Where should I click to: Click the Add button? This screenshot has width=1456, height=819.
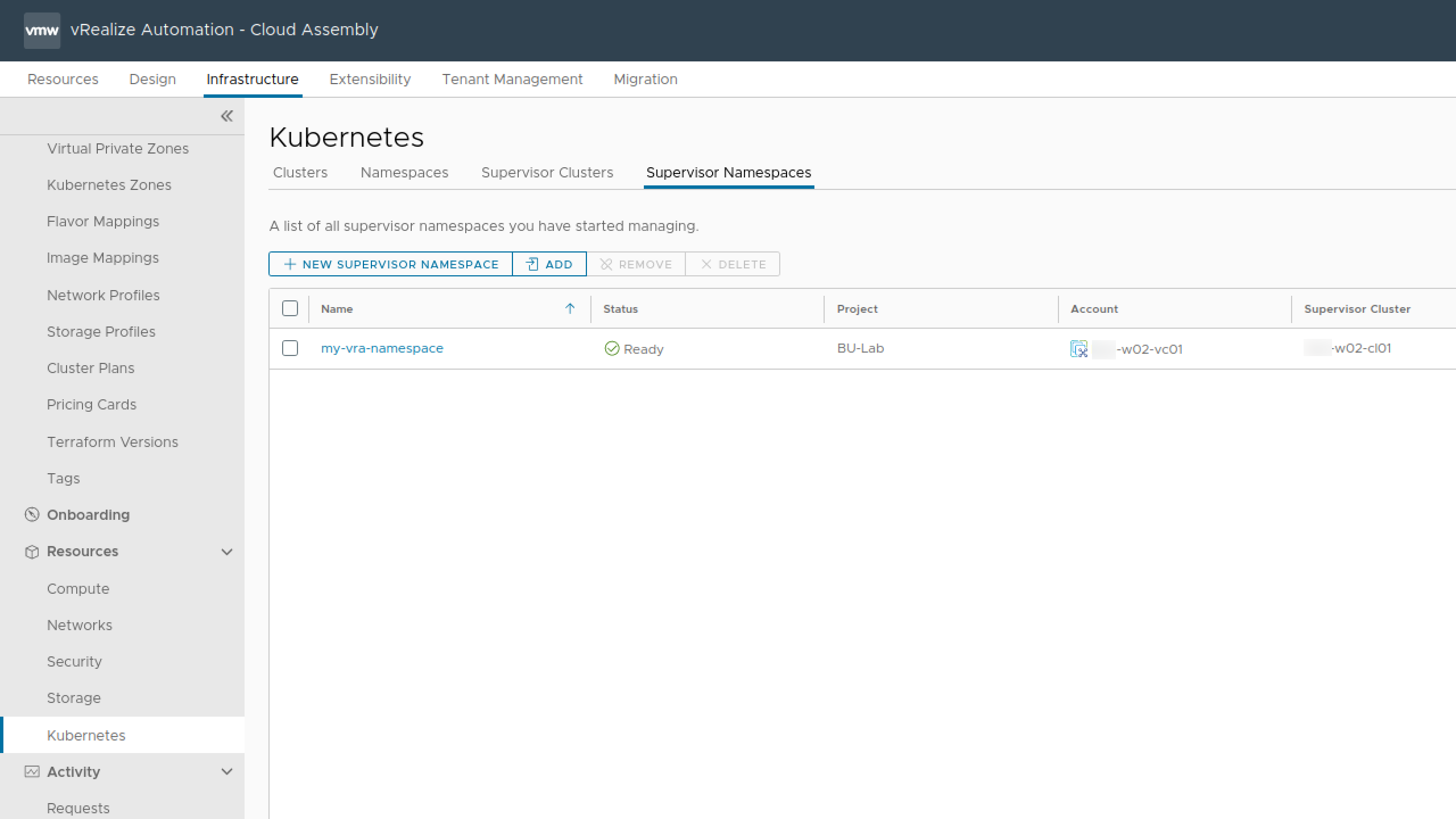tap(549, 264)
